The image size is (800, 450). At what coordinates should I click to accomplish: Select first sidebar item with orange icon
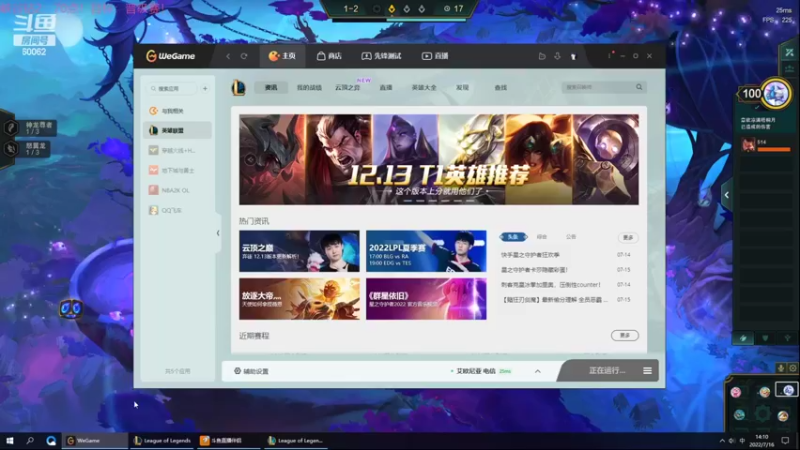(x=177, y=111)
